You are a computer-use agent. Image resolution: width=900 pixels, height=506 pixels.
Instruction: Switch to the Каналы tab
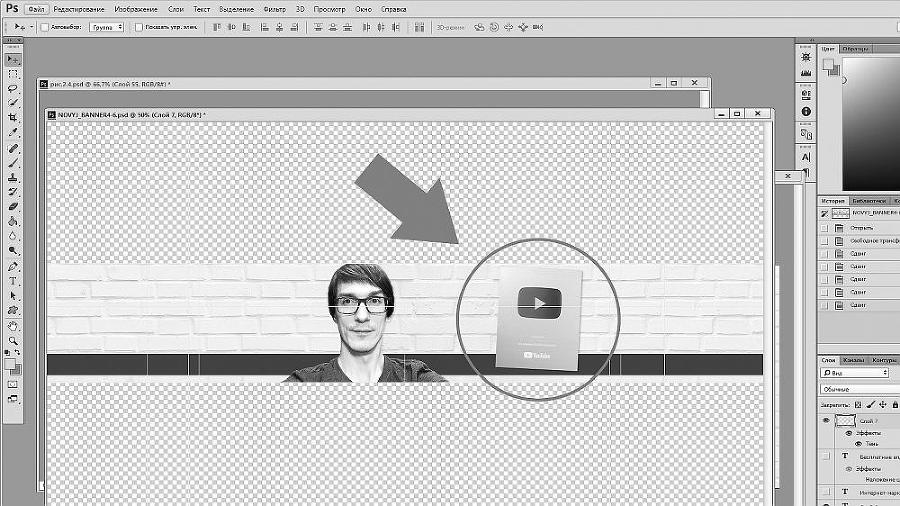tap(853, 360)
